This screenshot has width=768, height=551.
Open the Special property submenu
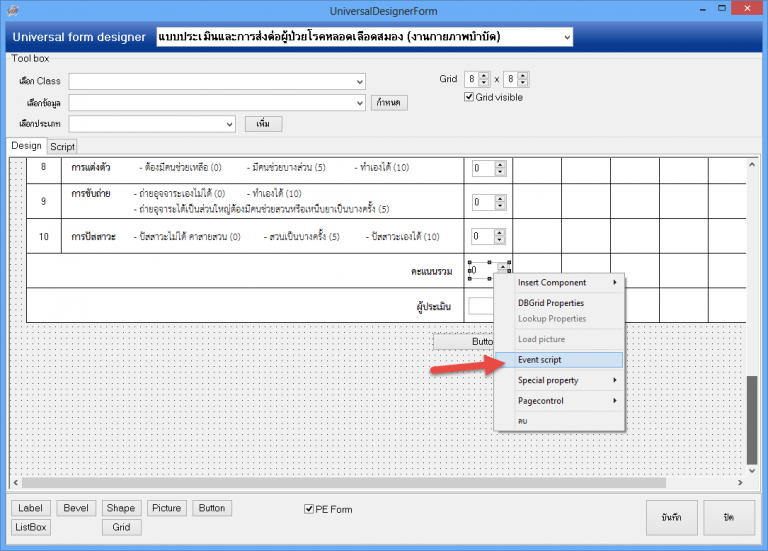560,381
